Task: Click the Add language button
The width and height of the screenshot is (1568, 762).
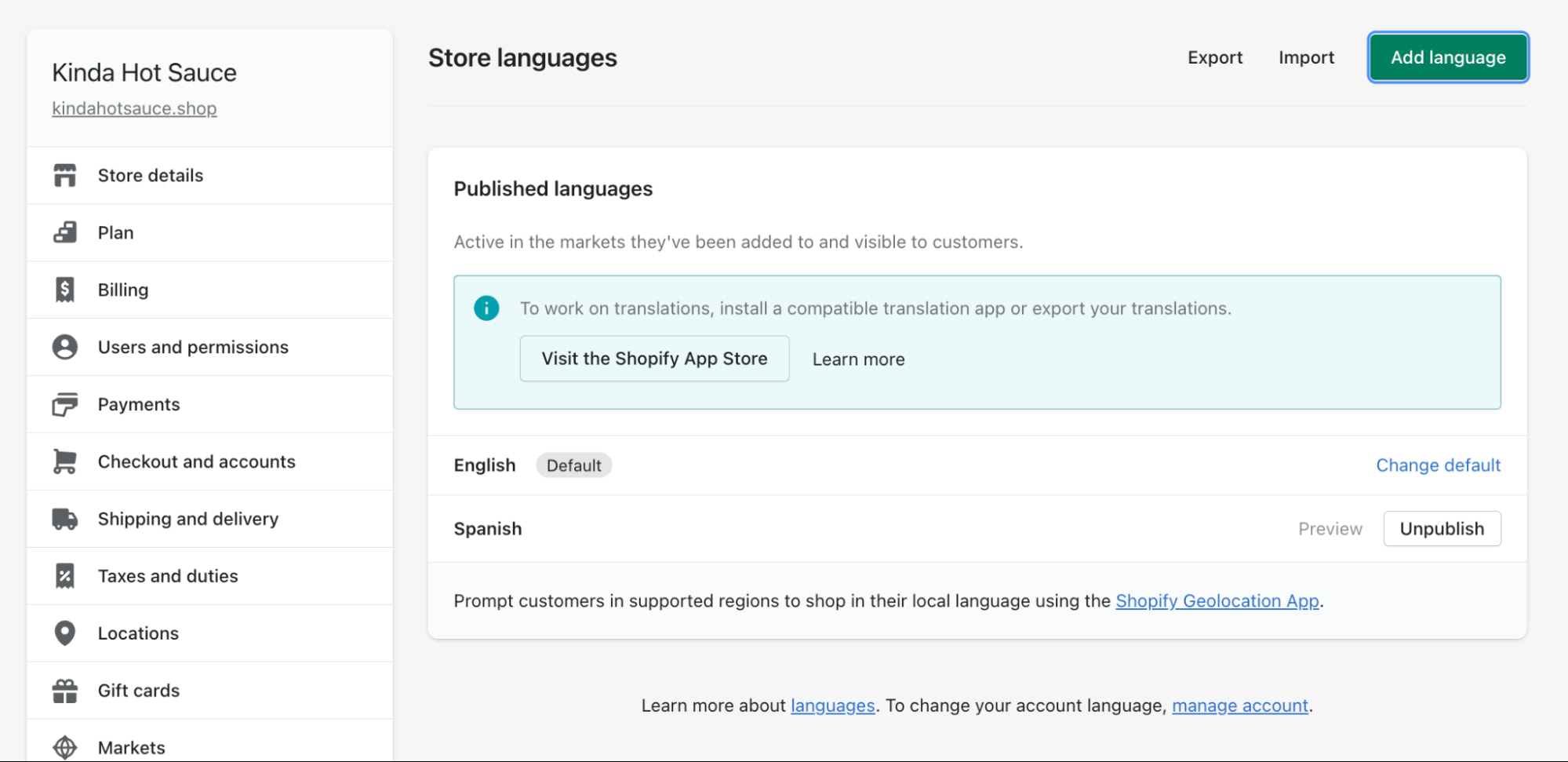Action: click(1447, 57)
